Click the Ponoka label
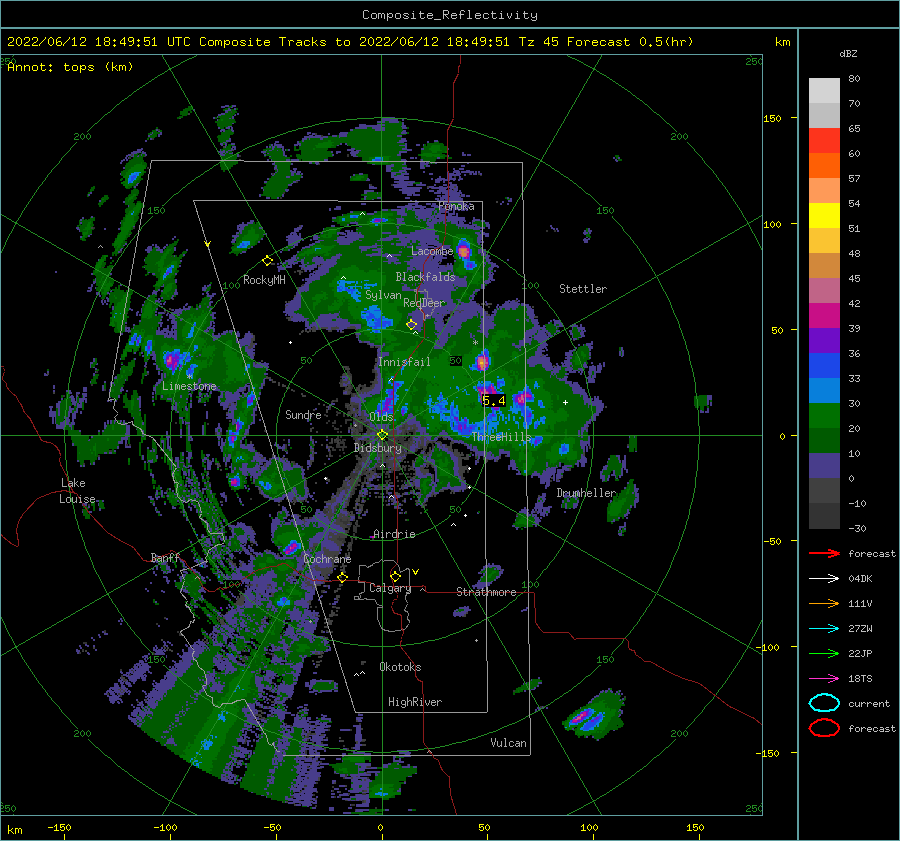The width and height of the screenshot is (900, 841). point(456,206)
